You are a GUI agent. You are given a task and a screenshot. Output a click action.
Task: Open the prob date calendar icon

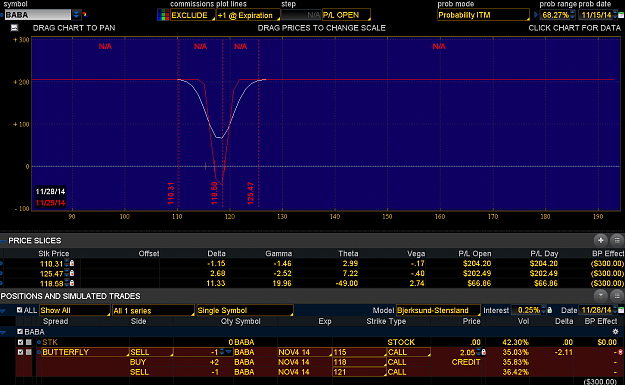coord(620,15)
